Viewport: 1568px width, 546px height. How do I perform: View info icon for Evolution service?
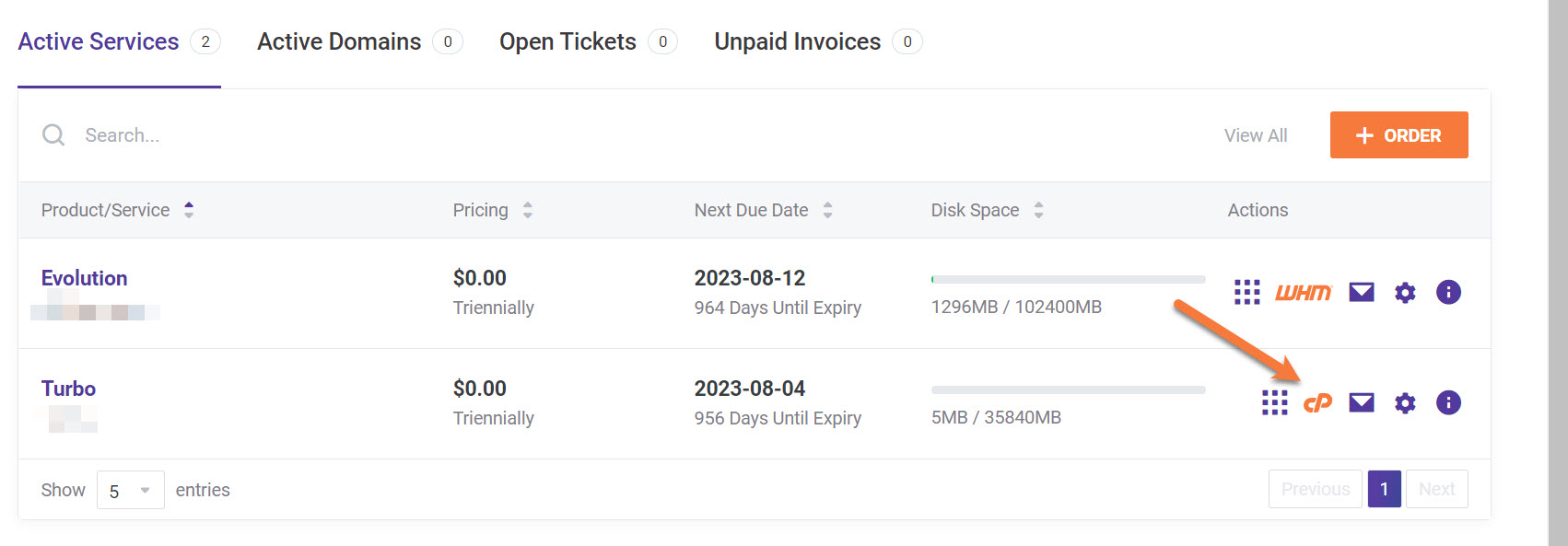[x=1447, y=293]
